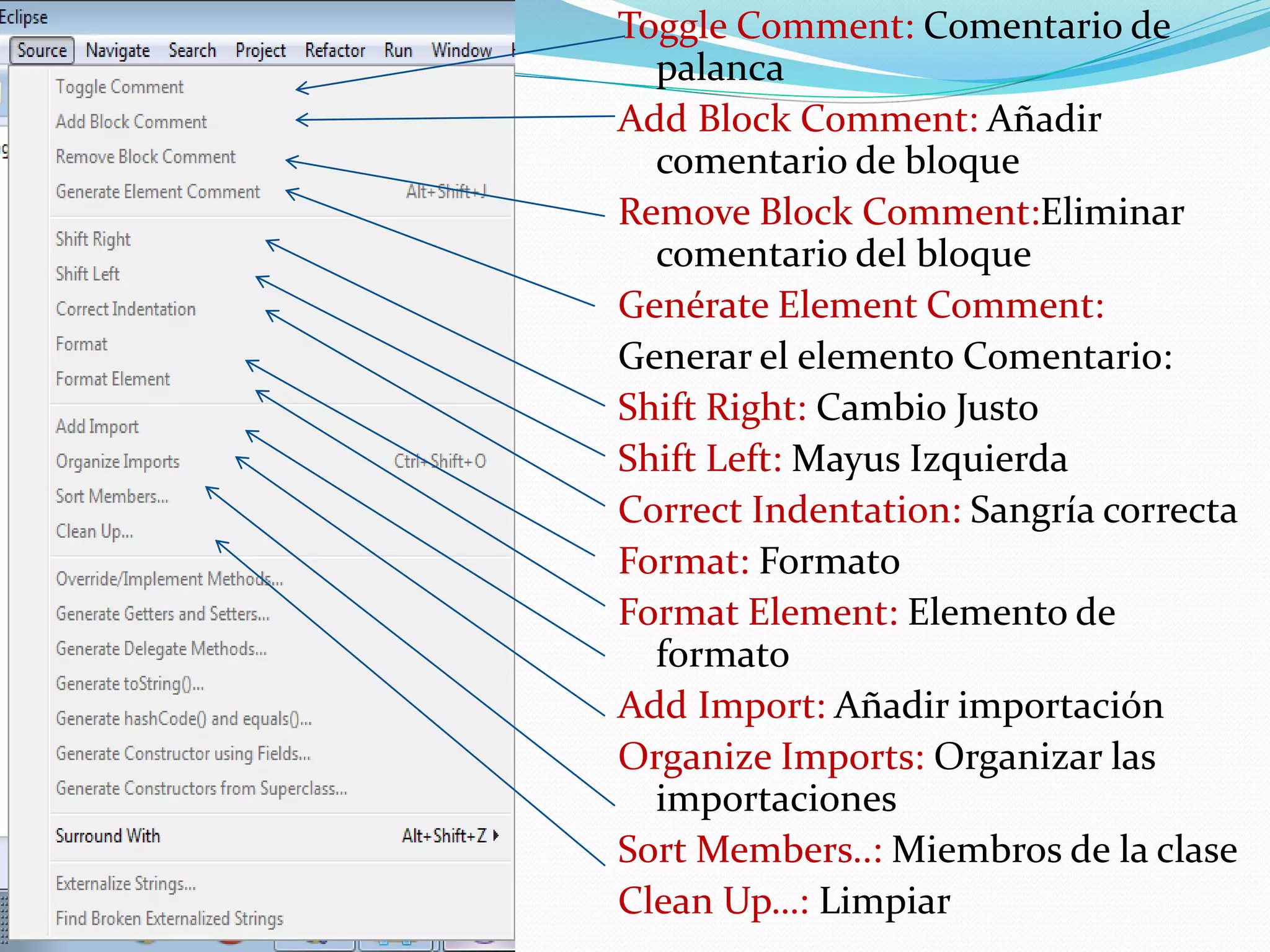1270x952 pixels.
Task: Expand Surround With submenu arrow
Action: pos(496,835)
